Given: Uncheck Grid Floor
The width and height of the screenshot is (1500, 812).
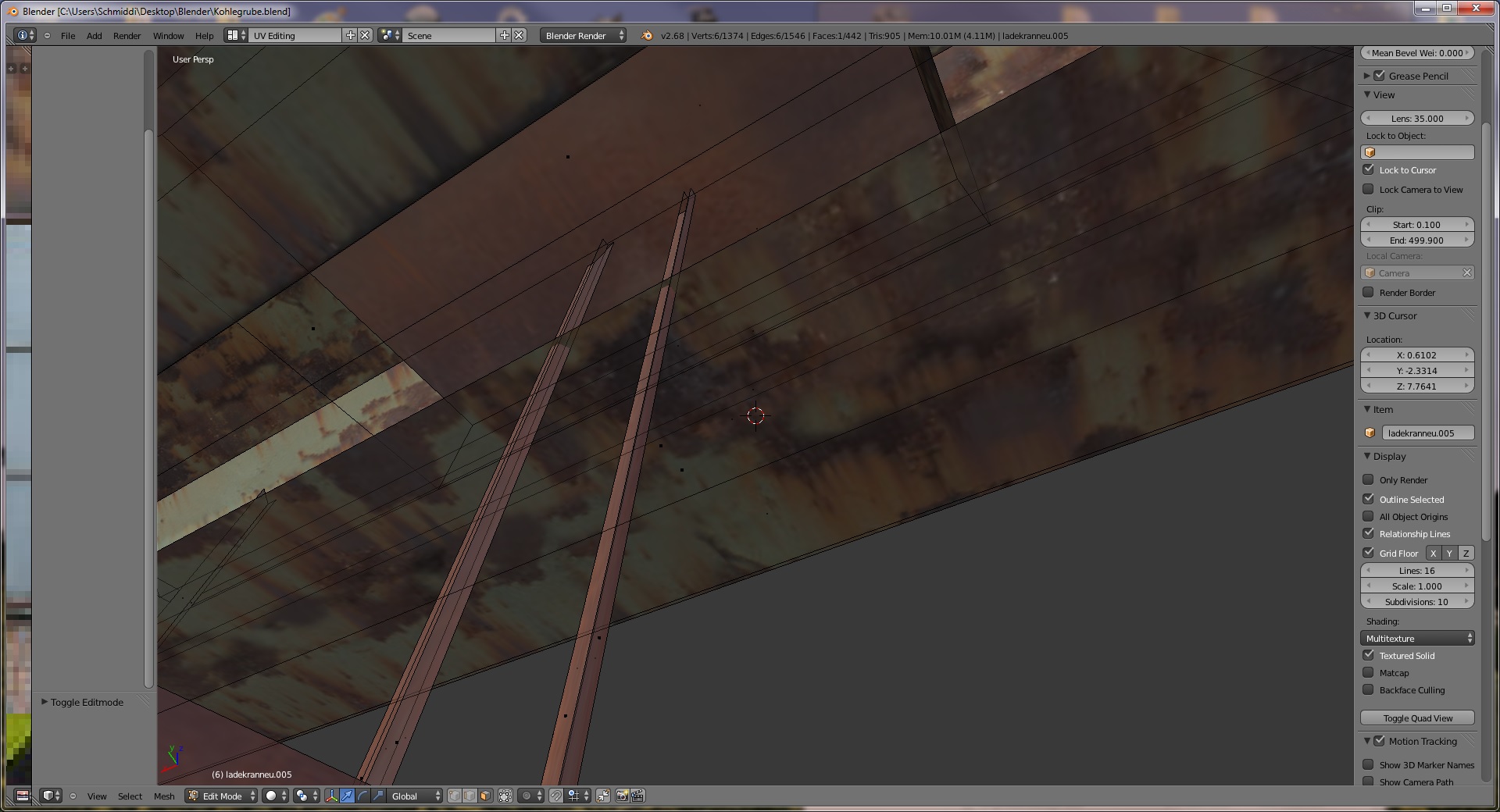Looking at the screenshot, I should tap(1368, 553).
